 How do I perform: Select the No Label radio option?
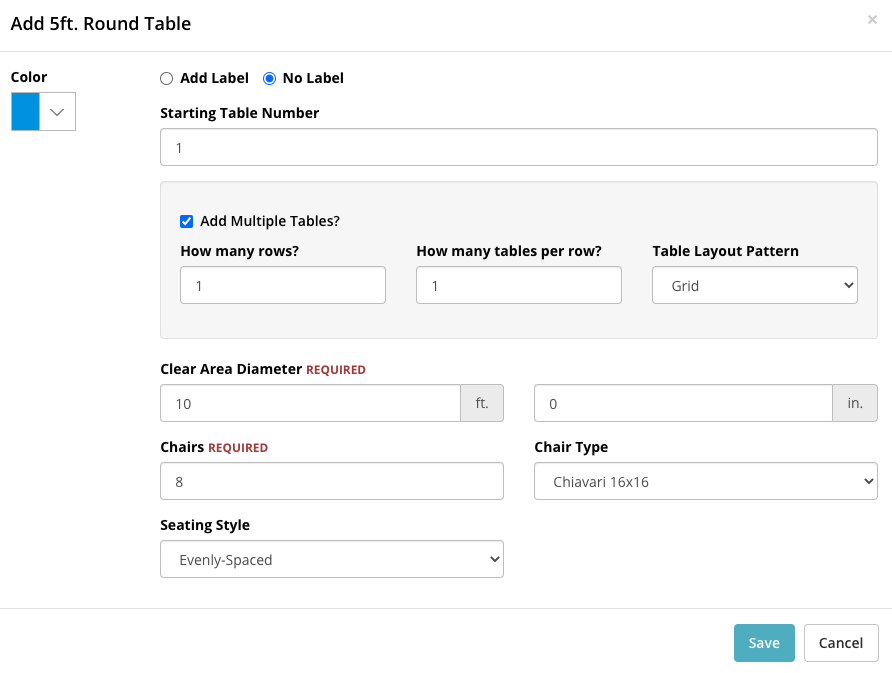269,79
